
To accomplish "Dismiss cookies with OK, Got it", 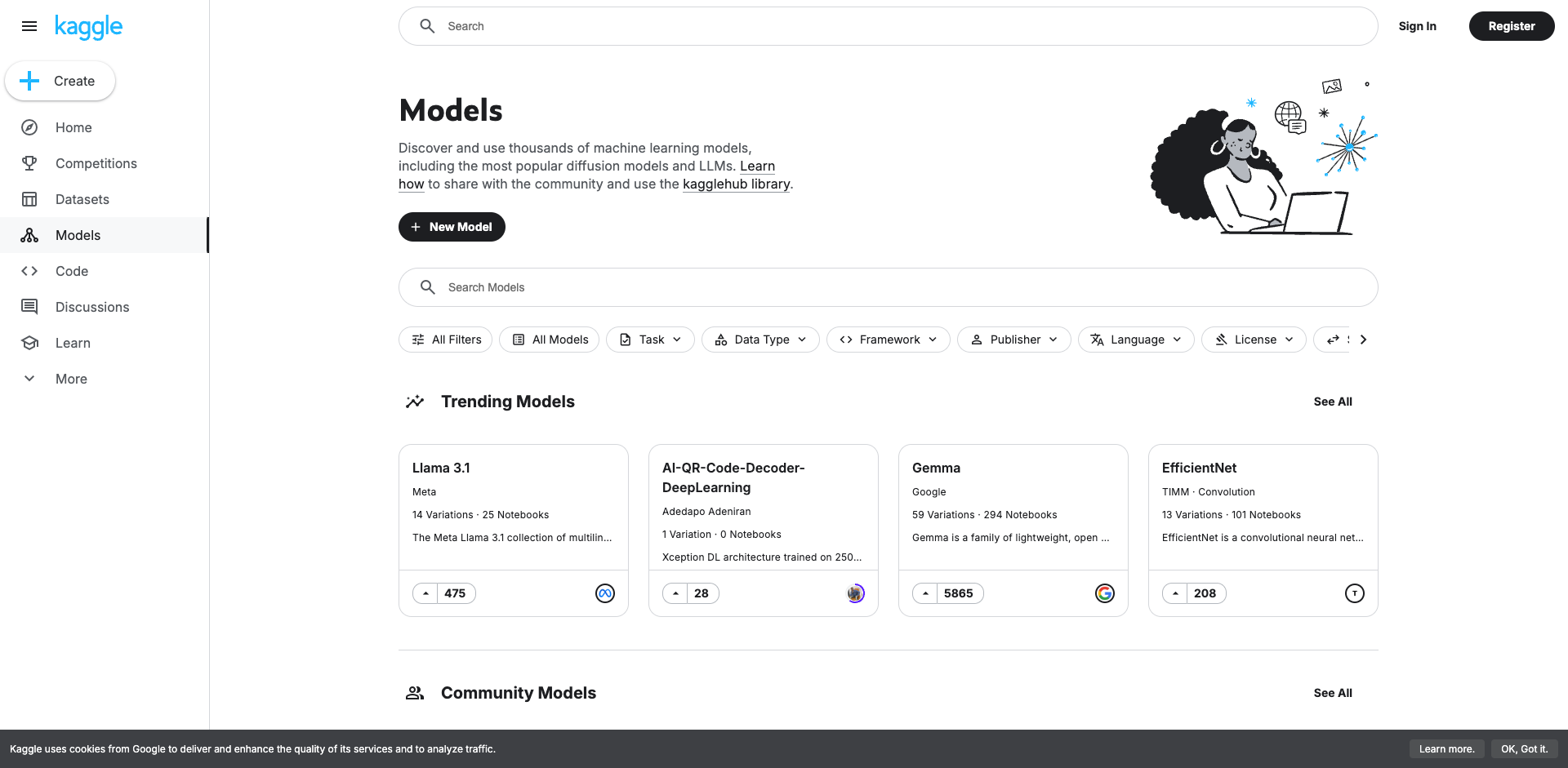I will (1524, 748).
